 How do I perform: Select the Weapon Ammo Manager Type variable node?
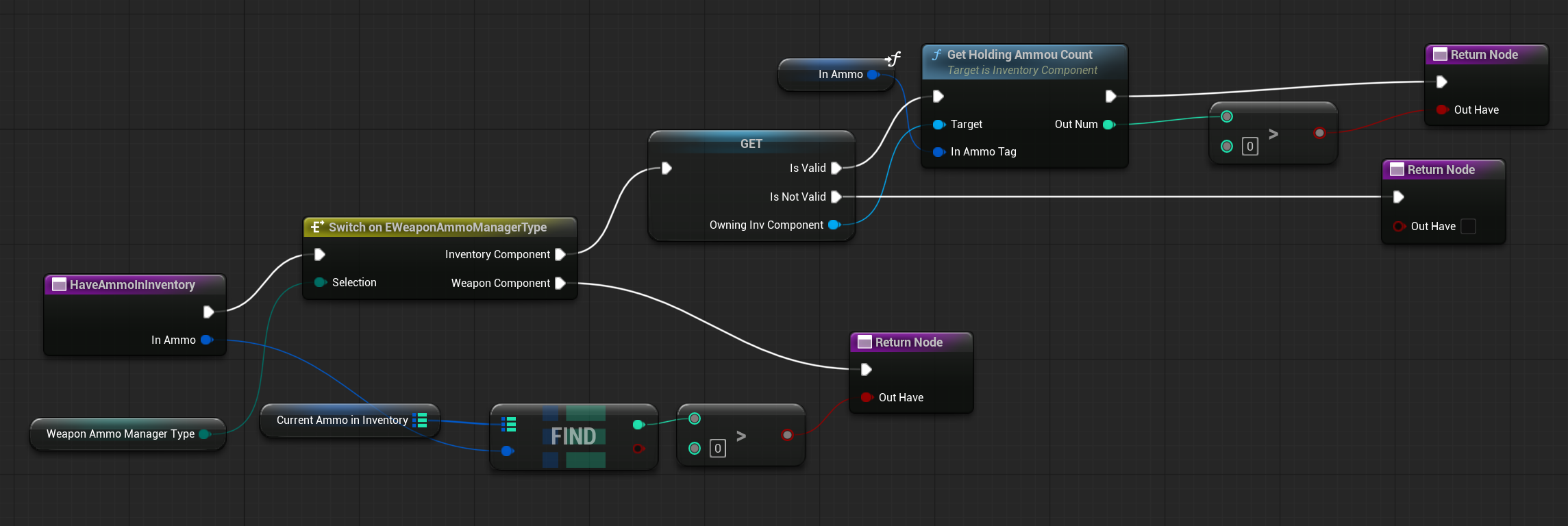tap(121, 434)
